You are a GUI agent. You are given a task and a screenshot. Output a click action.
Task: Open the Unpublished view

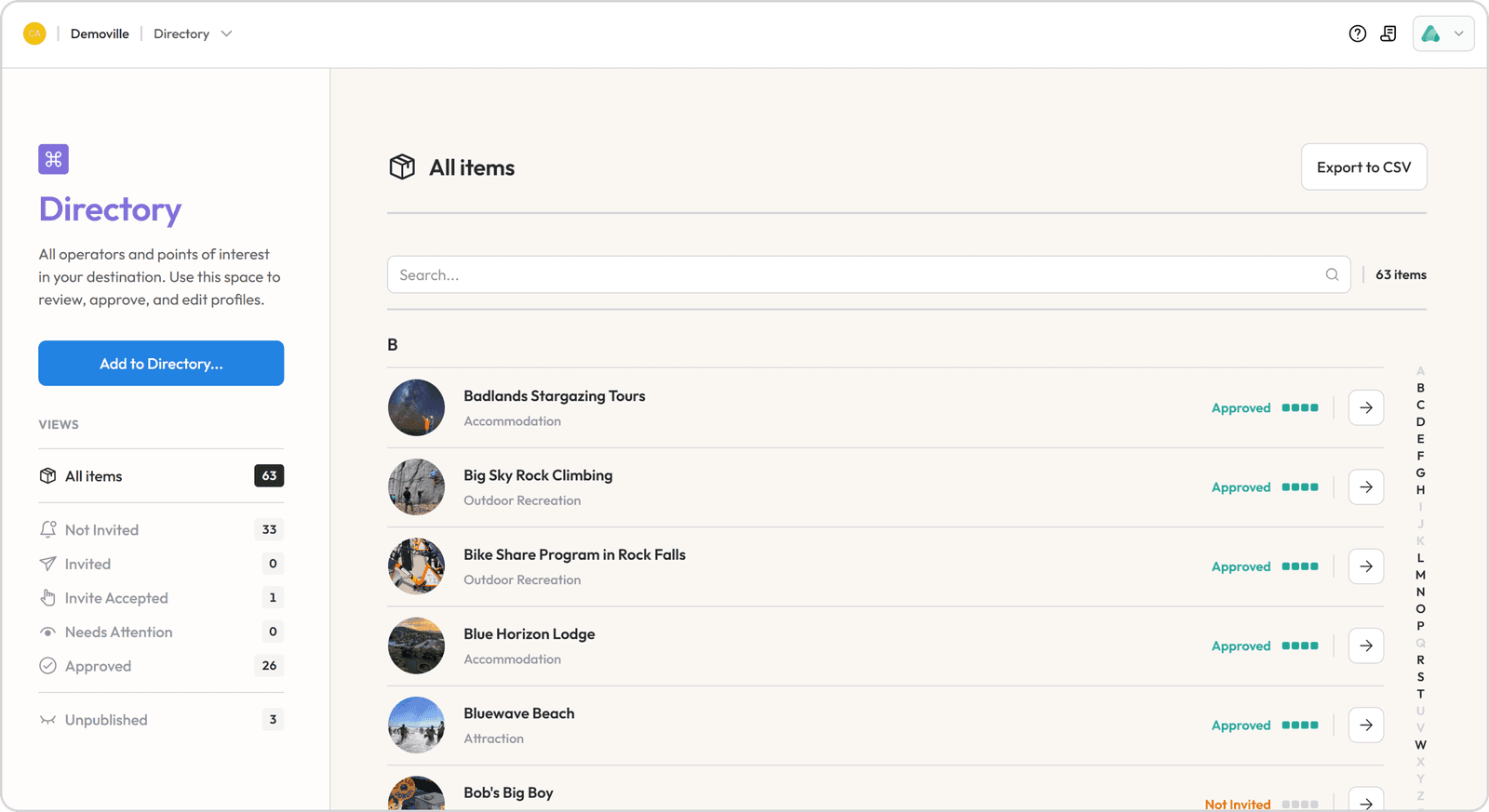tap(161, 720)
